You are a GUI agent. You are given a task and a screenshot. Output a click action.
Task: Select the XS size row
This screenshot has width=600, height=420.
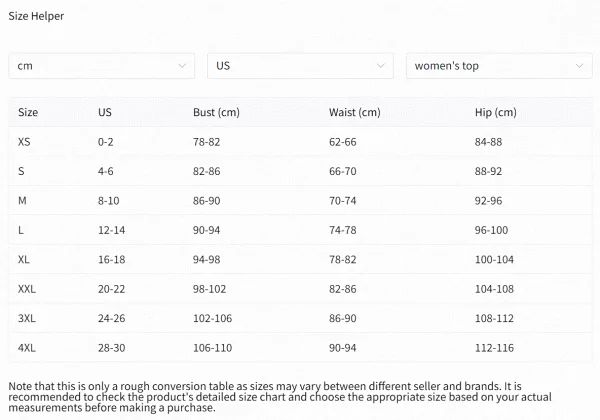coord(300,142)
